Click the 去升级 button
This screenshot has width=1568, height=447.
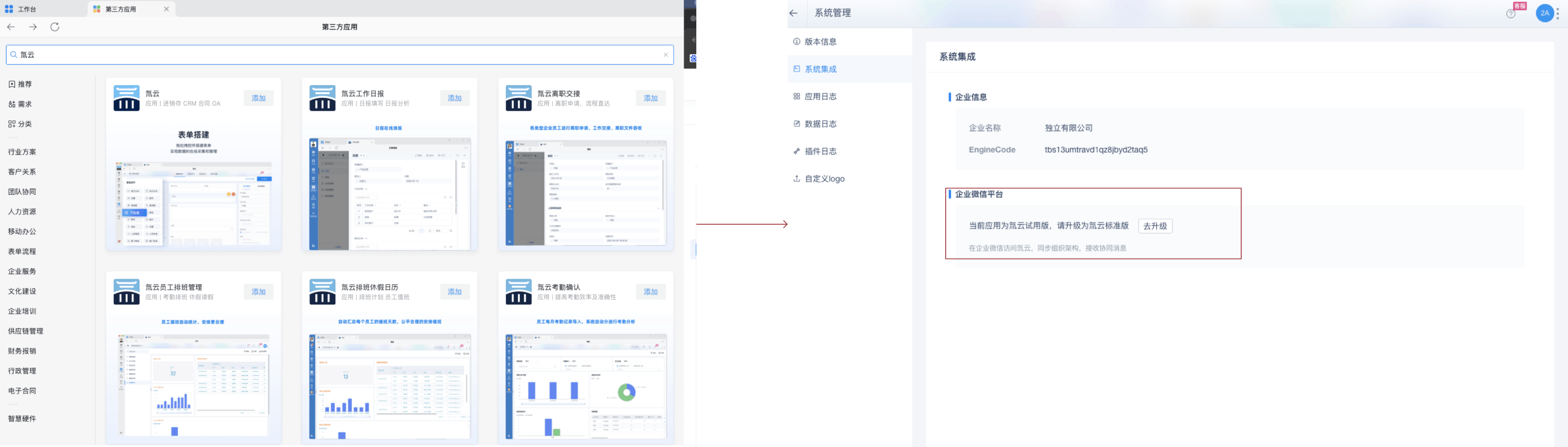pos(1155,226)
